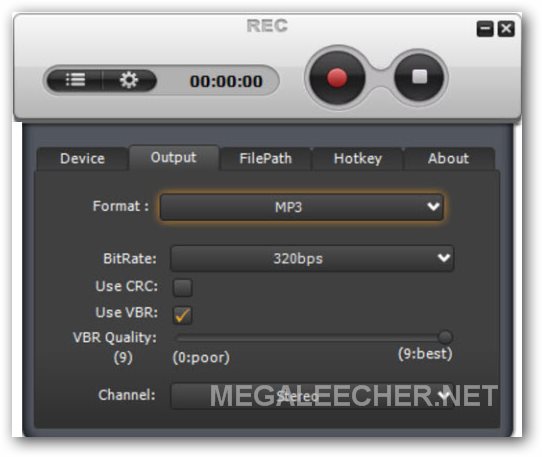Viewport: 542px width, 457px height.
Task: Open the Hotkey tab
Action: [x=358, y=159]
